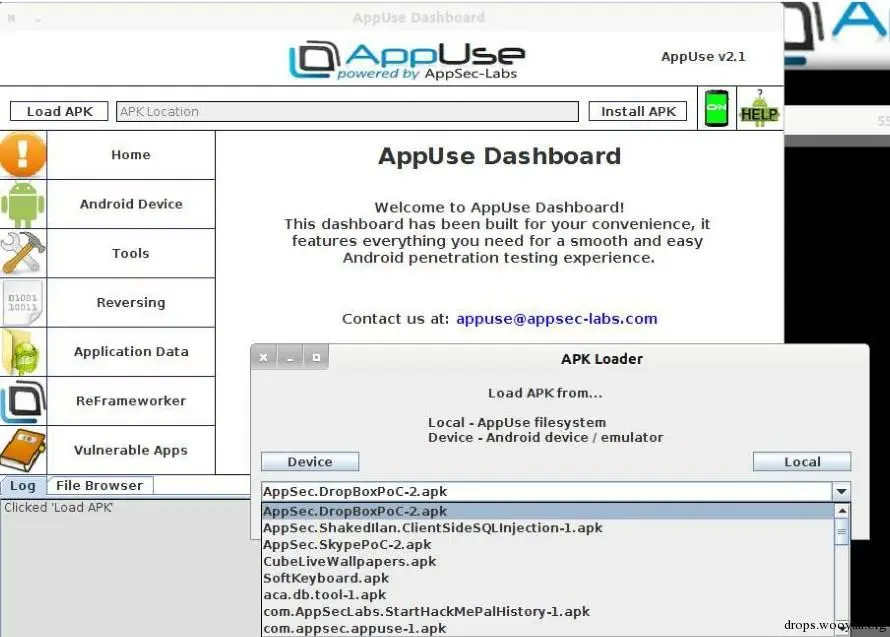
Task: Select SoftKeyboard.apk
Action: 548,579
